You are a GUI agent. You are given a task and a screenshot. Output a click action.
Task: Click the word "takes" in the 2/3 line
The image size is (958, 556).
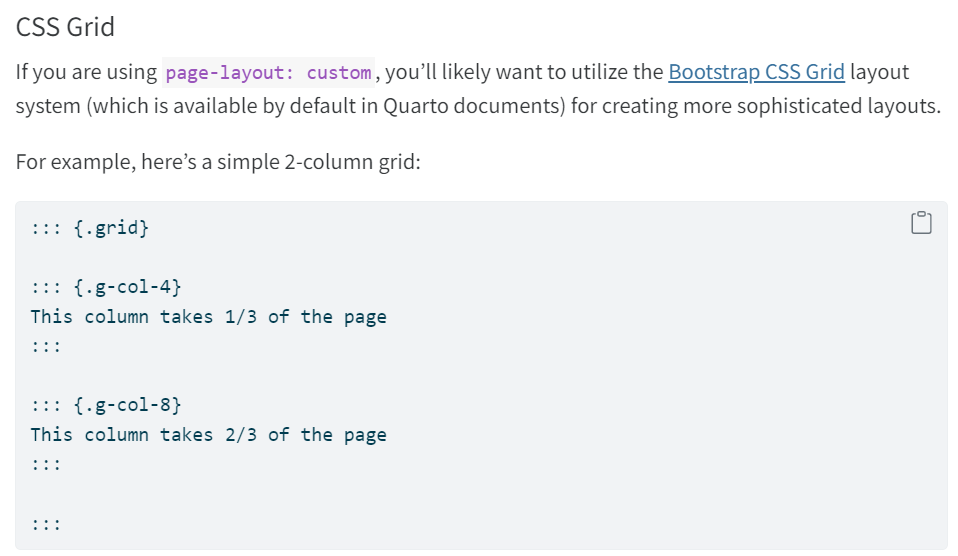click(186, 435)
